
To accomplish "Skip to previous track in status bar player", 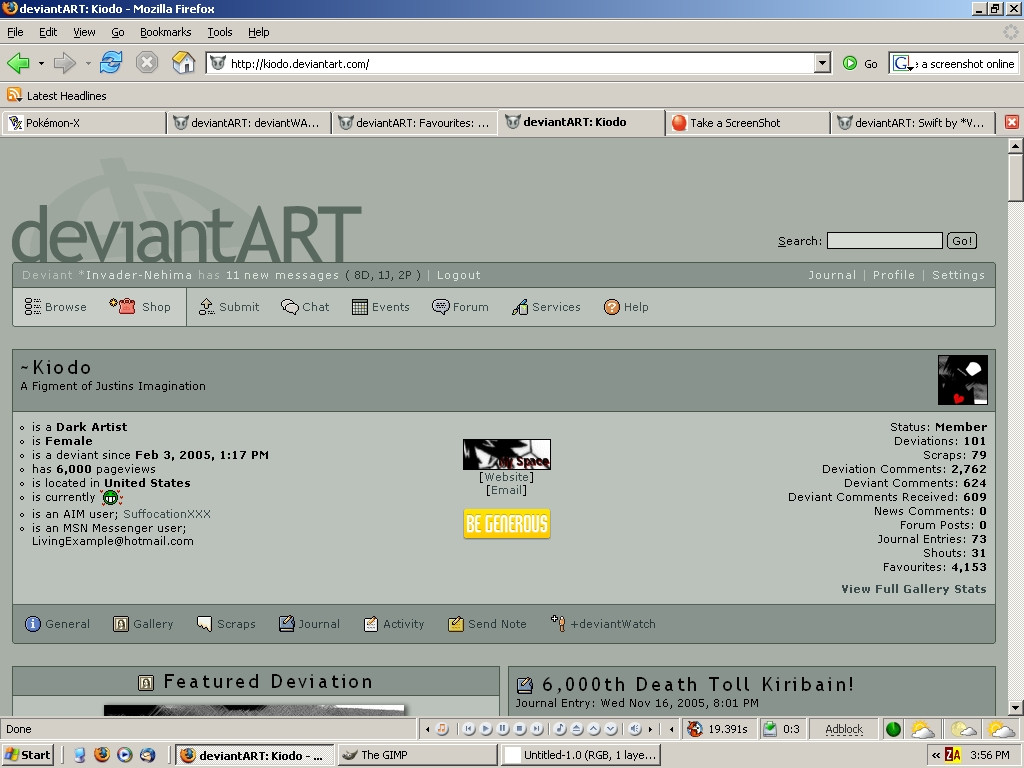I will tap(469, 729).
